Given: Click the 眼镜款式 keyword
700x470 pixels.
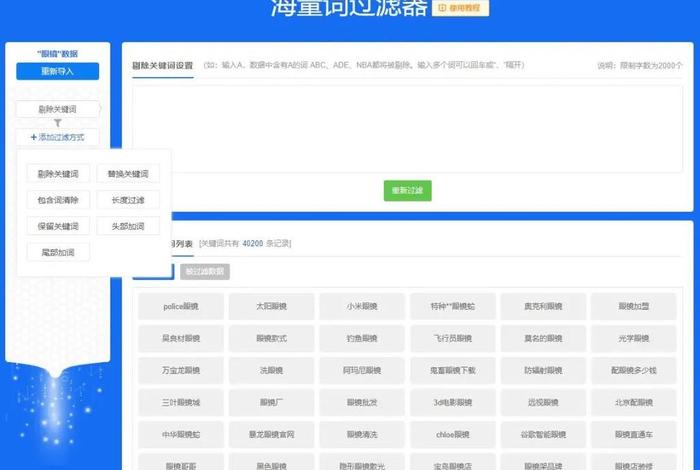Looking at the screenshot, I should coord(271,338).
